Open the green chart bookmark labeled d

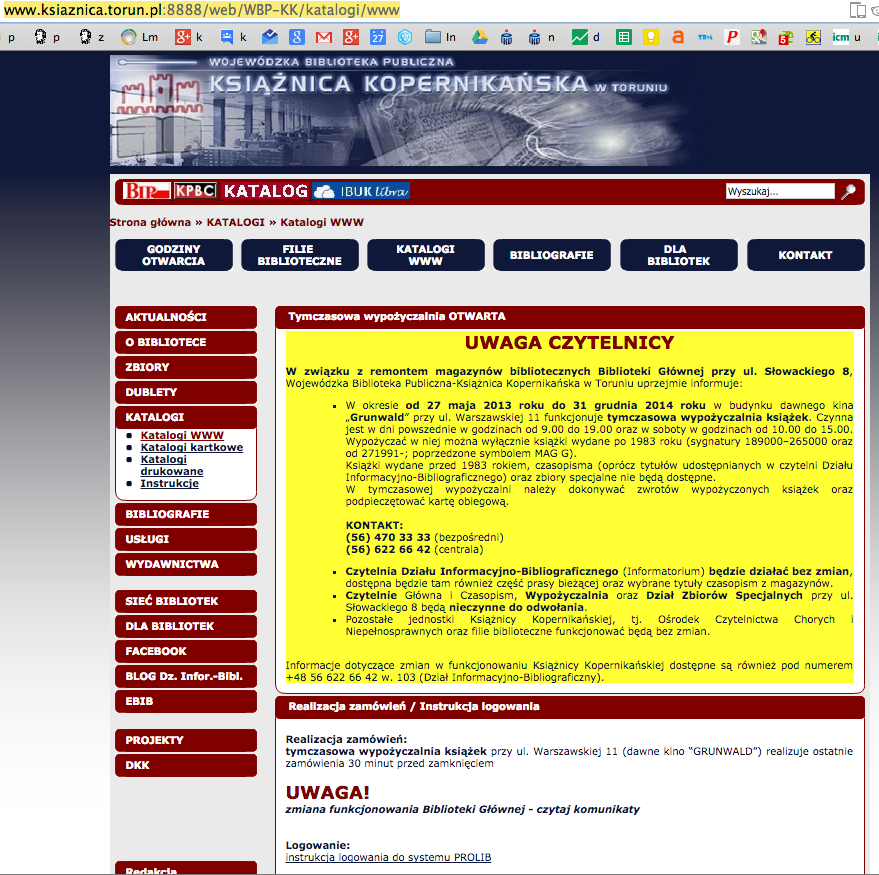[x=585, y=37]
